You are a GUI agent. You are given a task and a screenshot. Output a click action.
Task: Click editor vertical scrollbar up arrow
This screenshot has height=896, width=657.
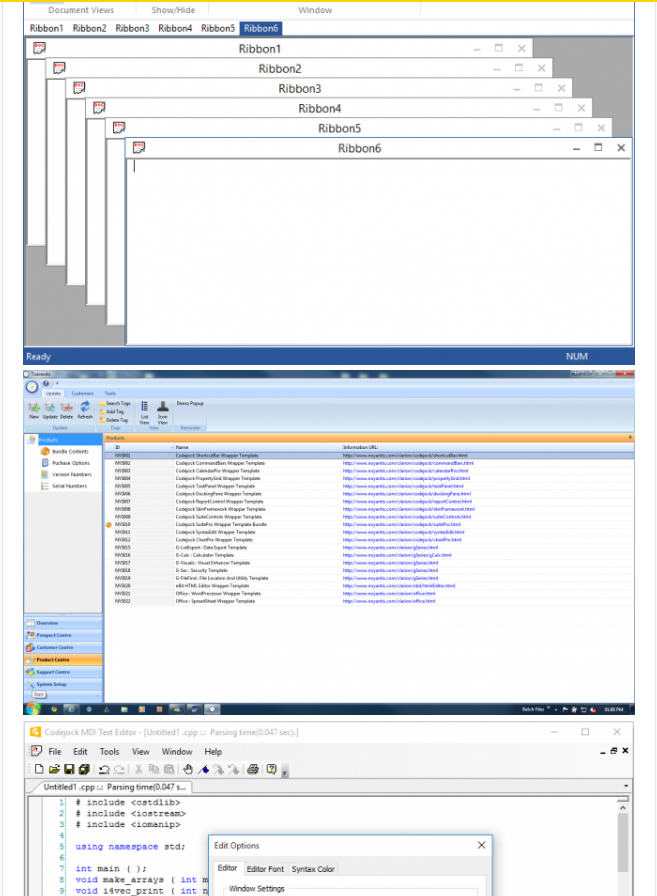(x=623, y=807)
